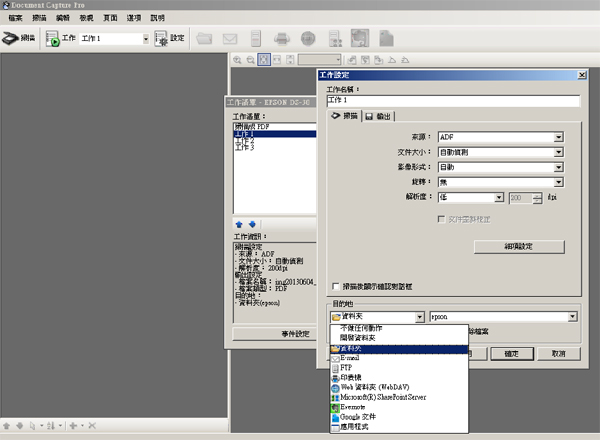
Task: Click the globe Web folder icon in toolbar
Action: 308,38
